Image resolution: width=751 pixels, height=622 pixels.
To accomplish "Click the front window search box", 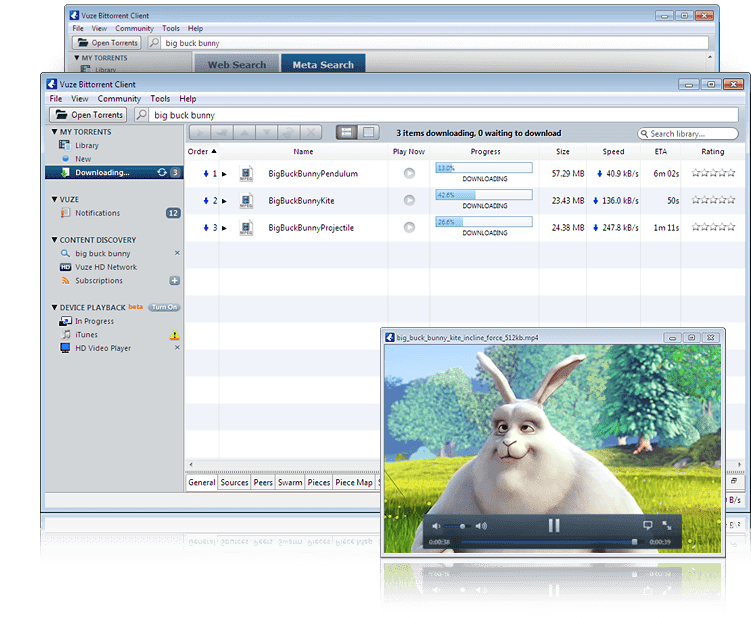I will tap(444, 115).
